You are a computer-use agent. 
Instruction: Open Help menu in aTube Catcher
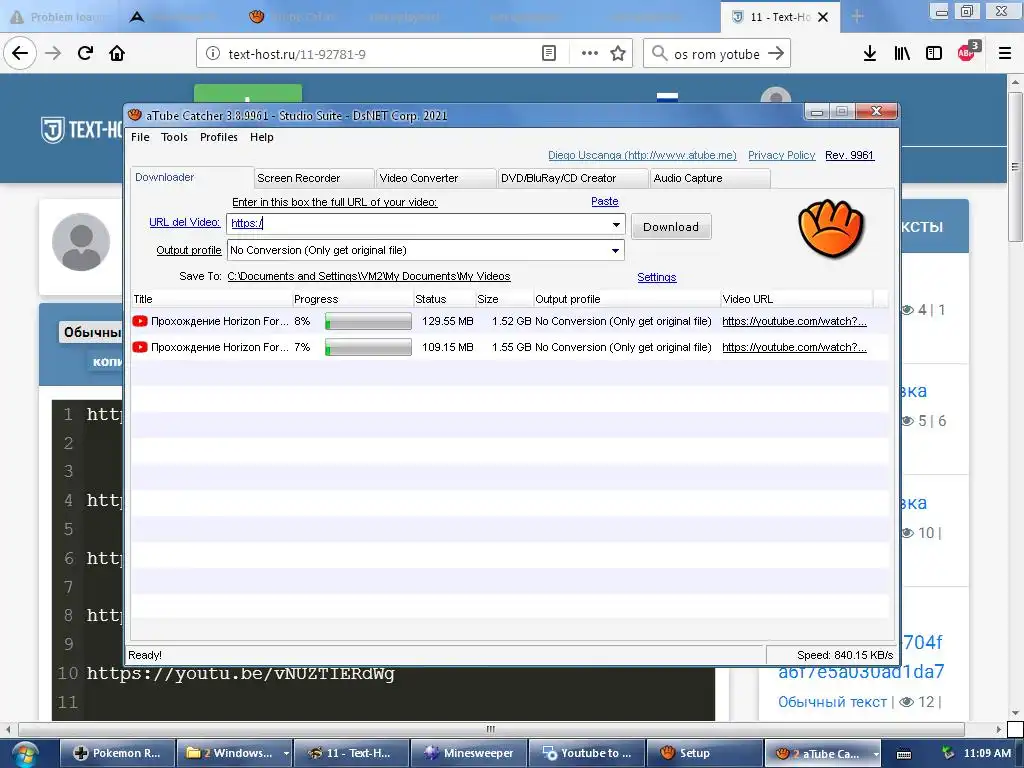pyautogui.click(x=261, y=137)
